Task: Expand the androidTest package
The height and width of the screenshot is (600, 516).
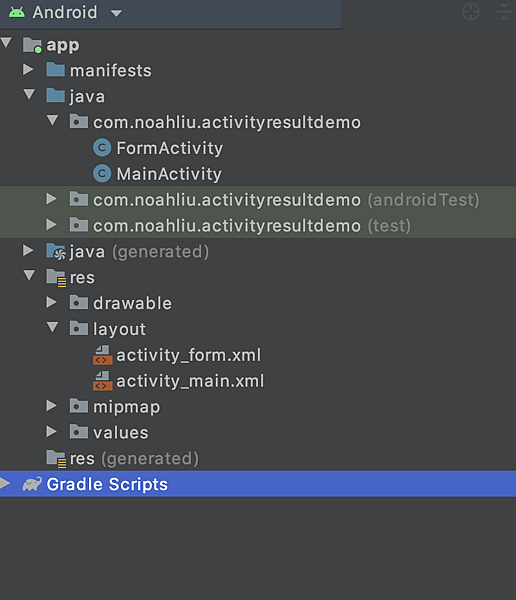Action: tap(51, 199)
